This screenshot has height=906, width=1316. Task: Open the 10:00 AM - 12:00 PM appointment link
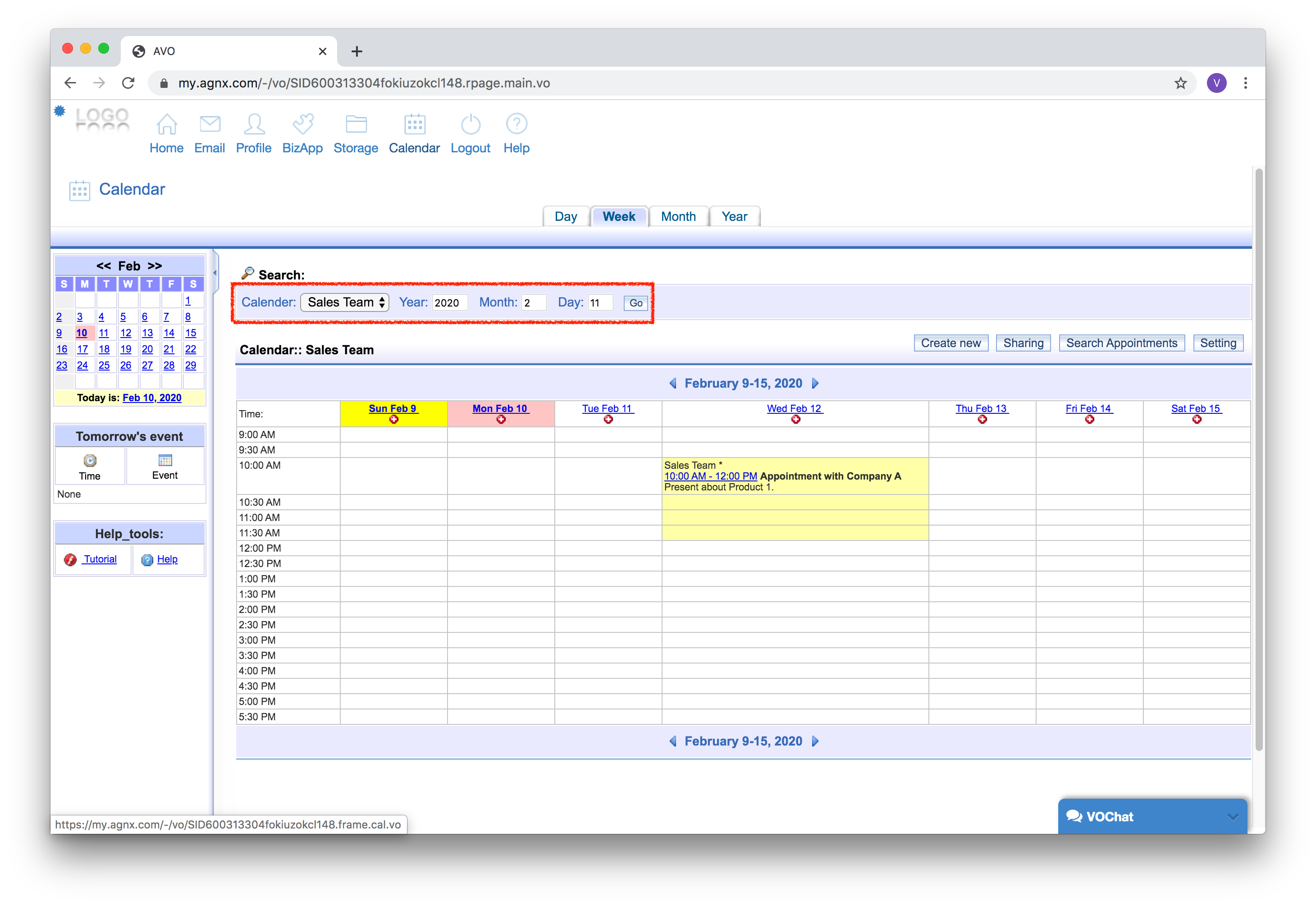(710, 476)
